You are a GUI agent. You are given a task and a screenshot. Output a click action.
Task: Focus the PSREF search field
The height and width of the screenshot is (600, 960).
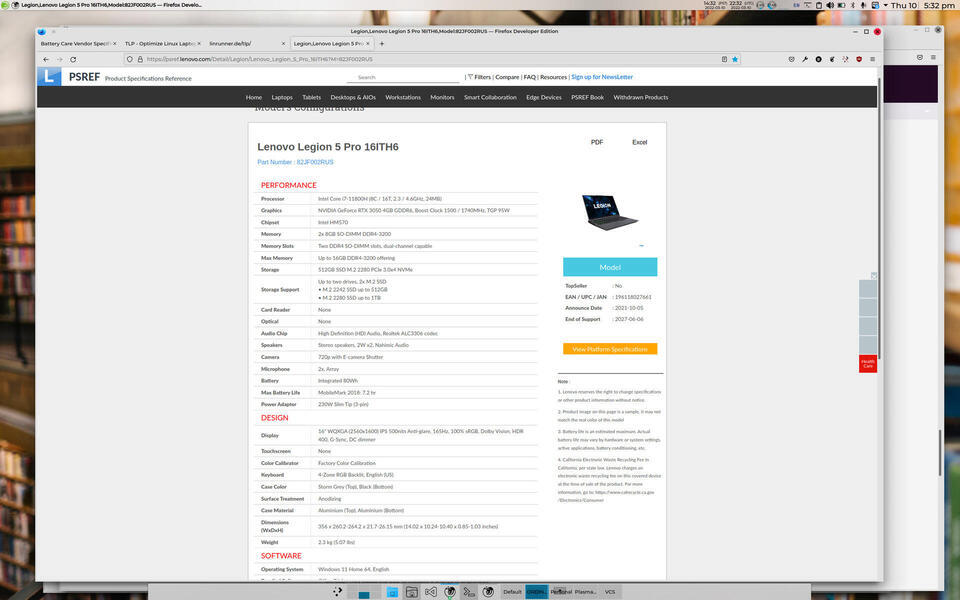pos(403,77)
